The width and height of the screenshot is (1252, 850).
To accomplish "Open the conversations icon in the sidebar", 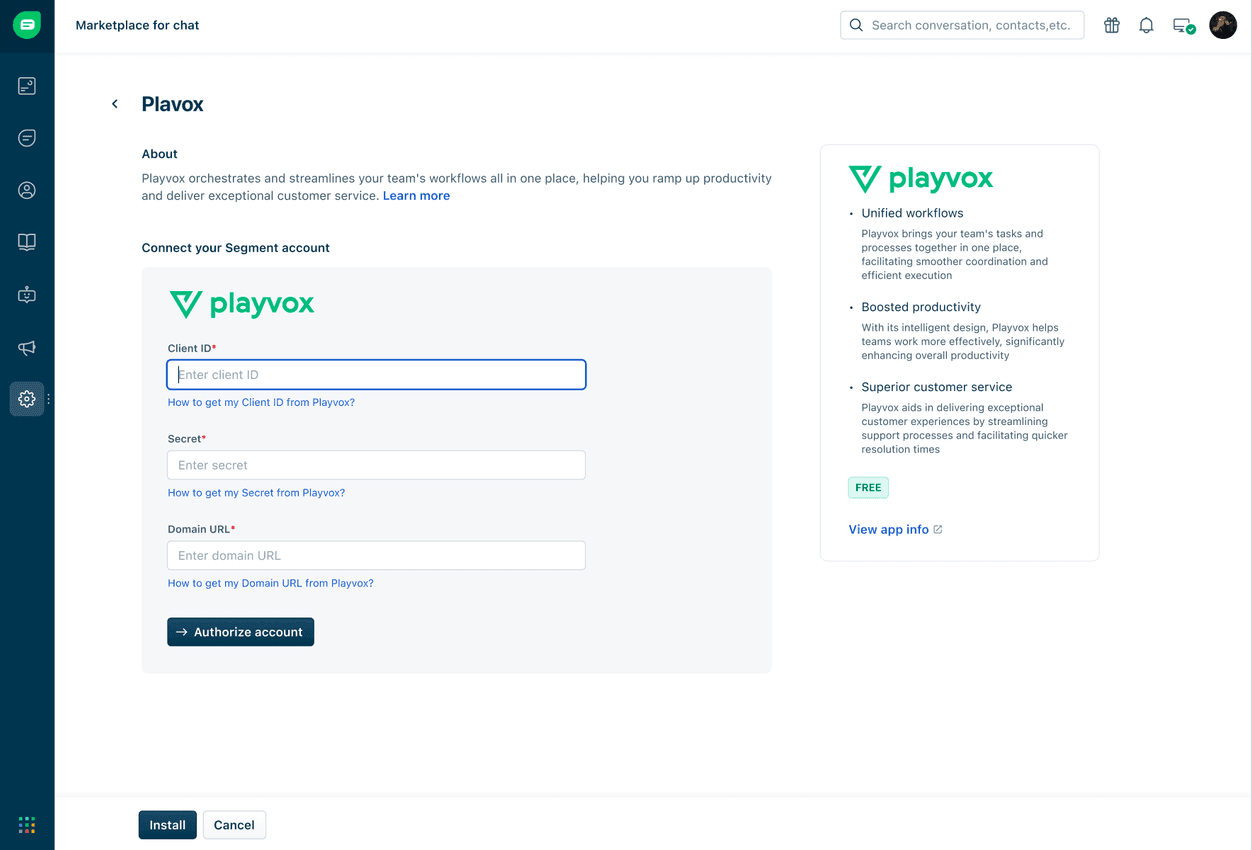I will point(27,137).
